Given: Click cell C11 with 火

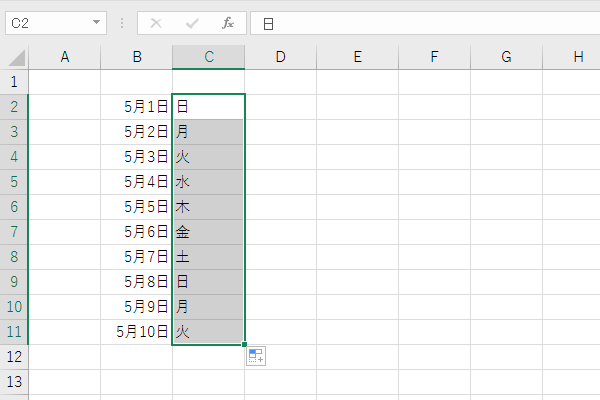Looking at the screenshot, I should point(209,332).
